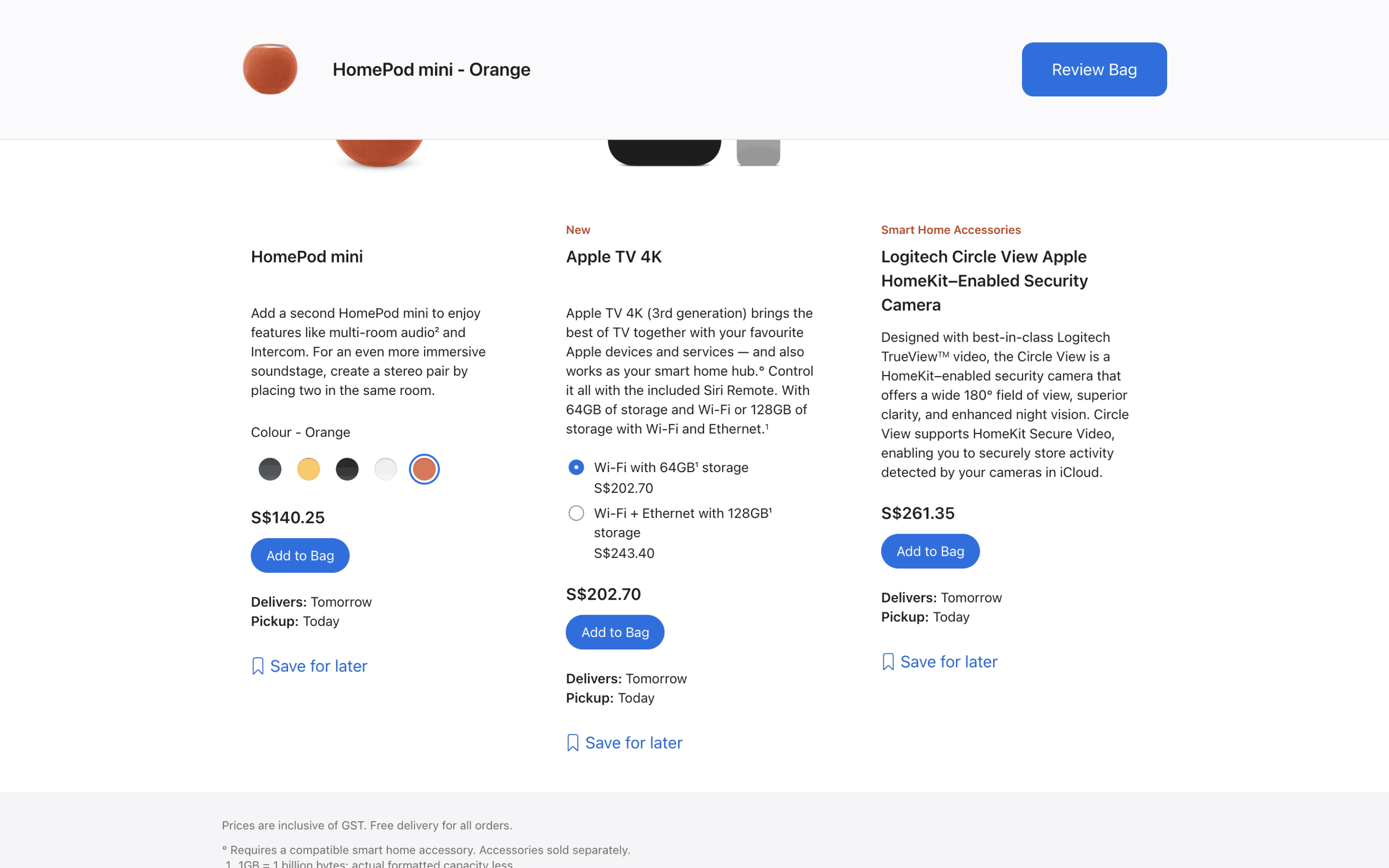Add HomePod mini to bag
Image resolution: width=1389 pixels, height=868 pixels.
299,556
